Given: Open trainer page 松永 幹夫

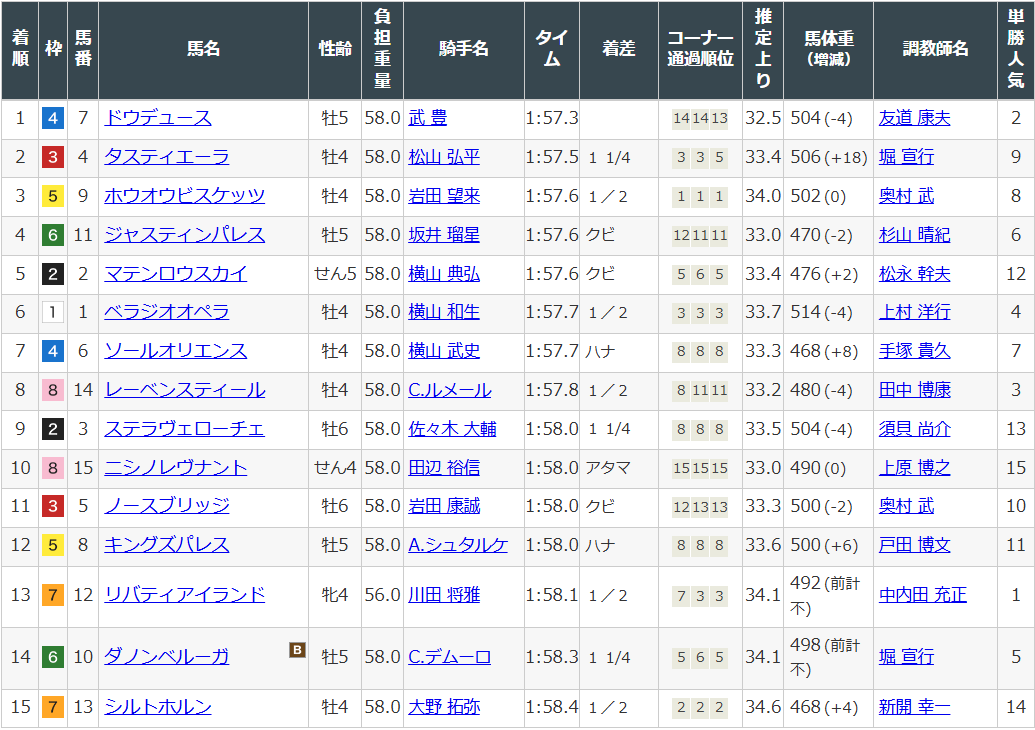Looking at the screenshot, I should click(x=914, y=274).
